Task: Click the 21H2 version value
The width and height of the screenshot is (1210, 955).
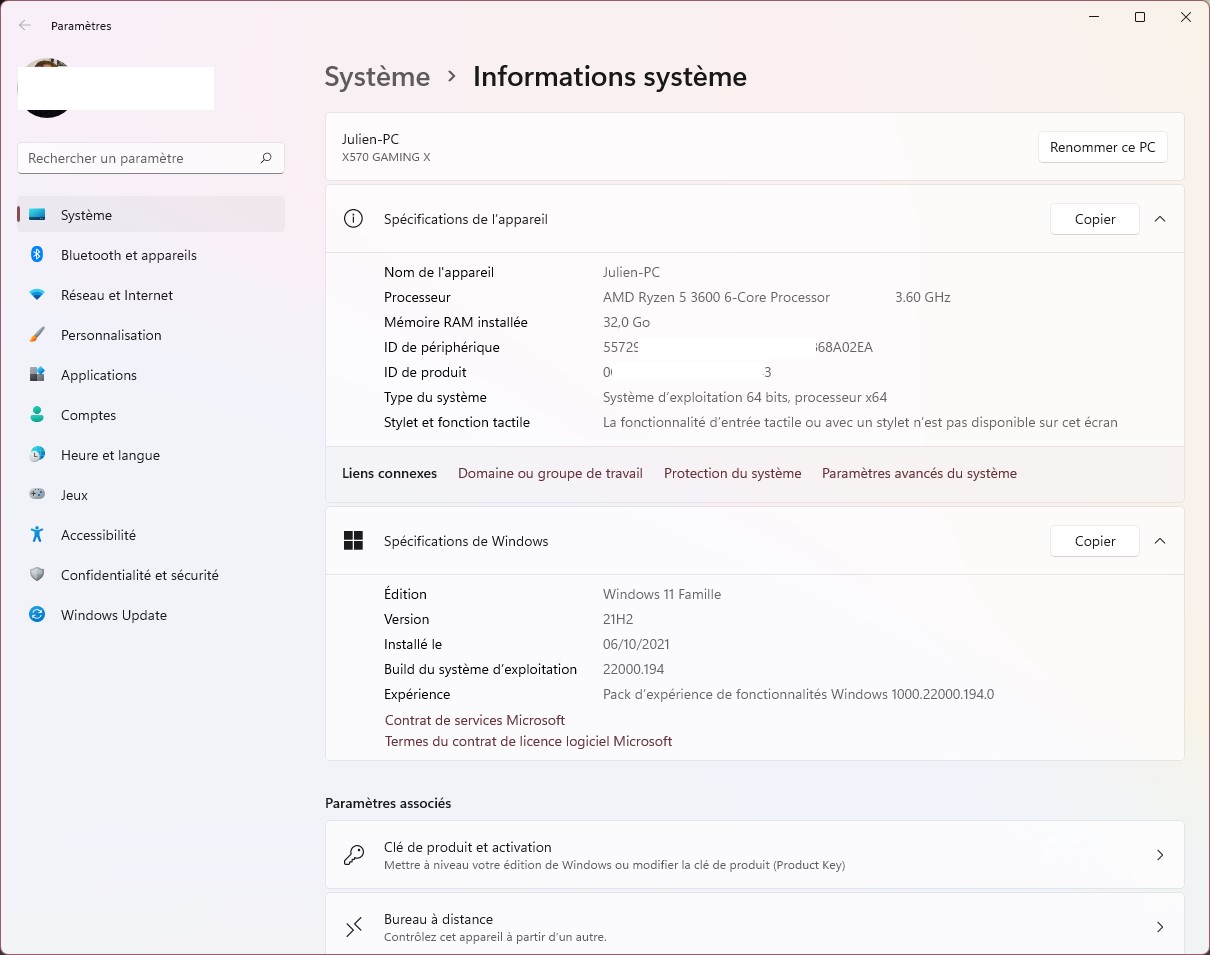Action: pos(618,619)
